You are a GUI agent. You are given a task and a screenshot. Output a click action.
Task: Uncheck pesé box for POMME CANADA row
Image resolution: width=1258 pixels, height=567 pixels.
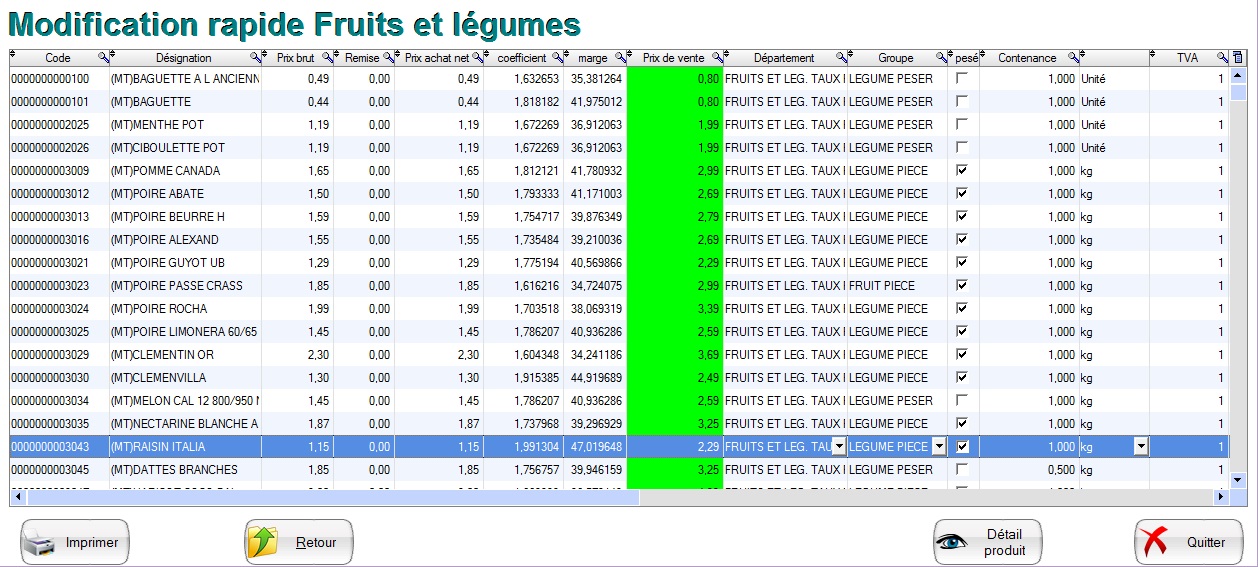coord(962,170)
